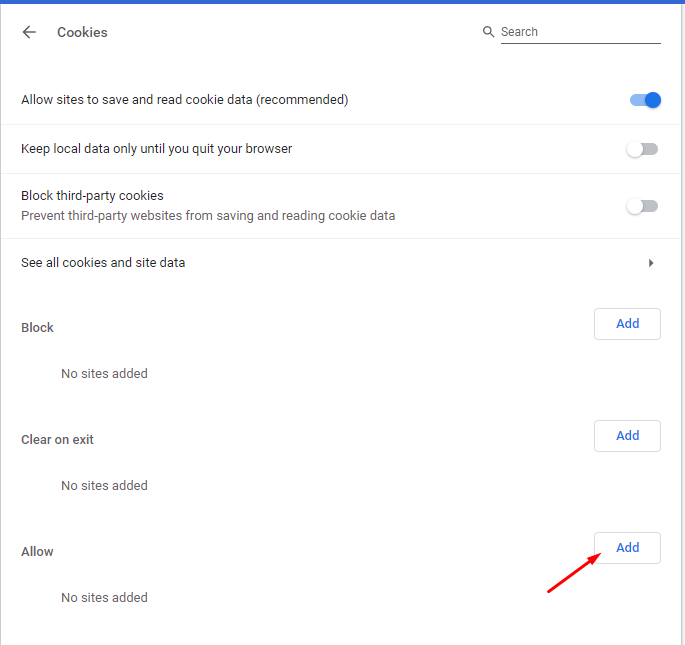The height and width of the screenshot is (645, 685).
Task: Select the Clear on exit section heading
Action: (x=57, y=440)
